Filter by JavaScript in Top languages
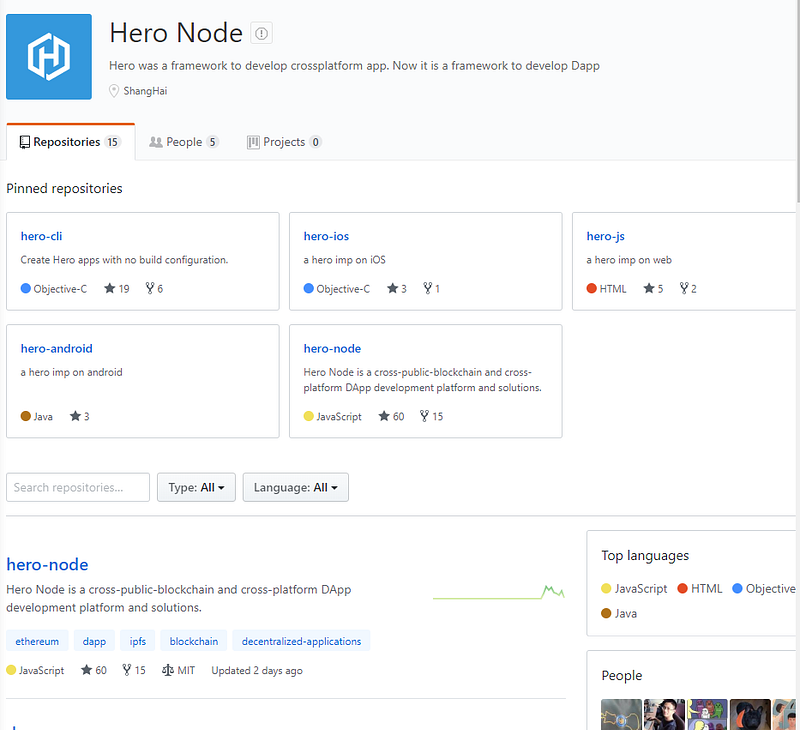This screenshot has height=730, width=800. (634, 589)
